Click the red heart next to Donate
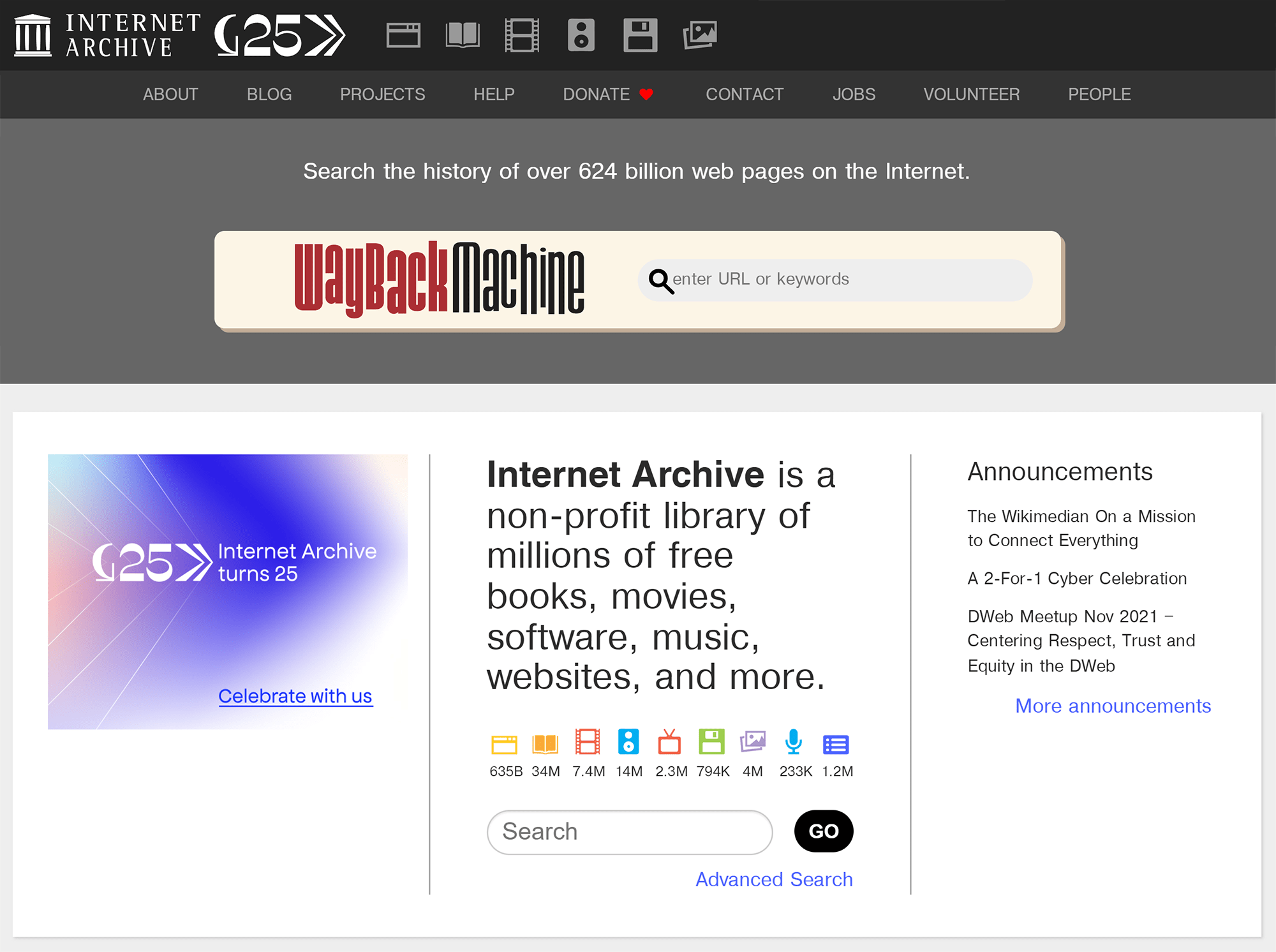 click(x=646, y=94)
